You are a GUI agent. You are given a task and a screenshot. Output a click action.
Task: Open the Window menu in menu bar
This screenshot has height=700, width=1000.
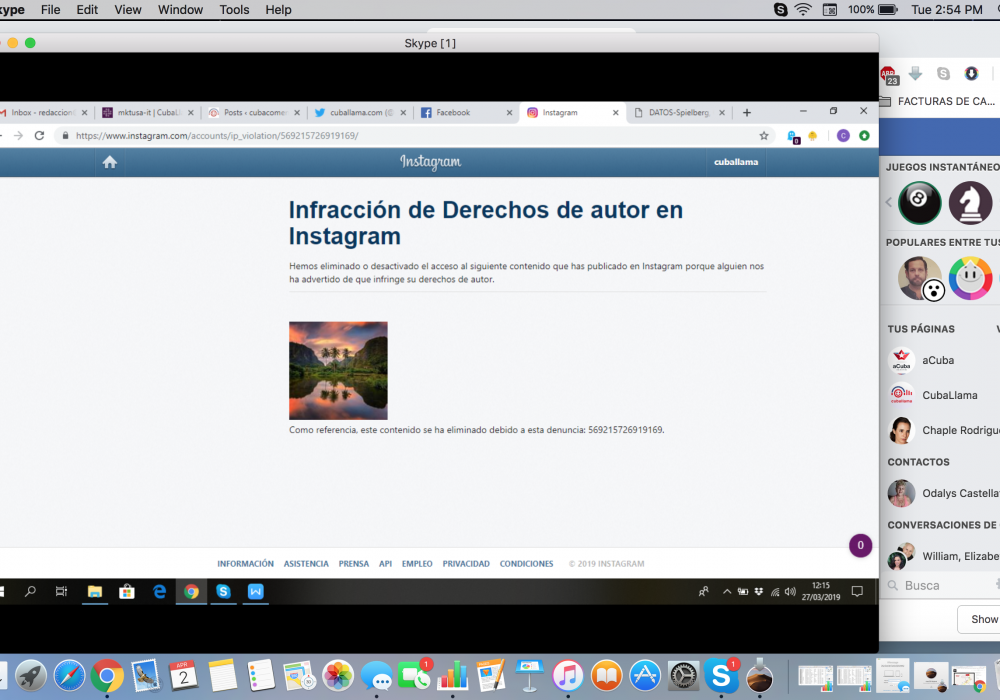[x=180, y=10]
